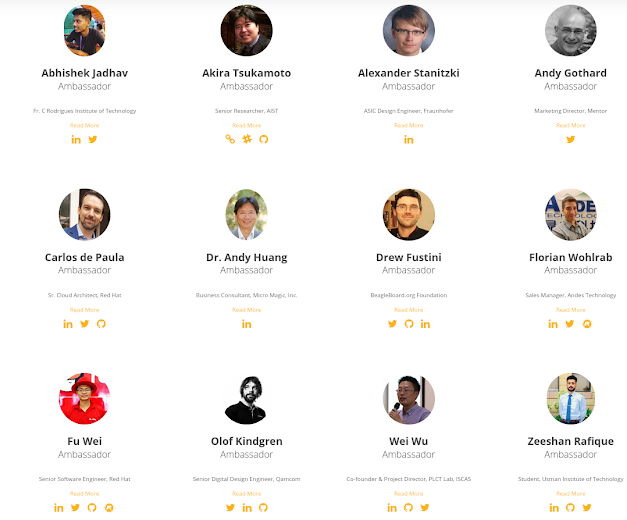
Task: Open Read More for Drew Fustini
Action: click(x=408, y=309)
